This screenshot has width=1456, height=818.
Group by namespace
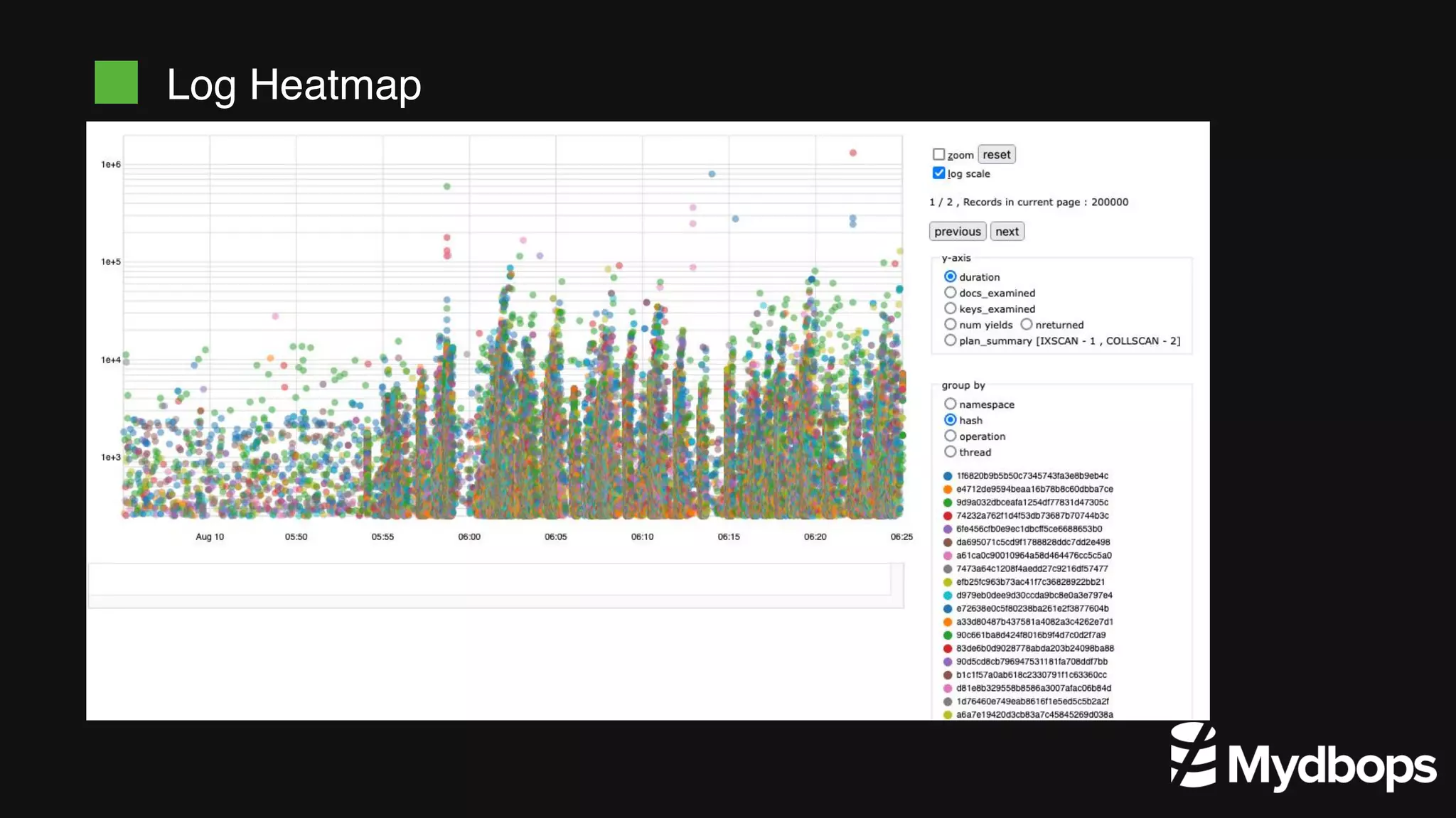click(x=951, y=404)
